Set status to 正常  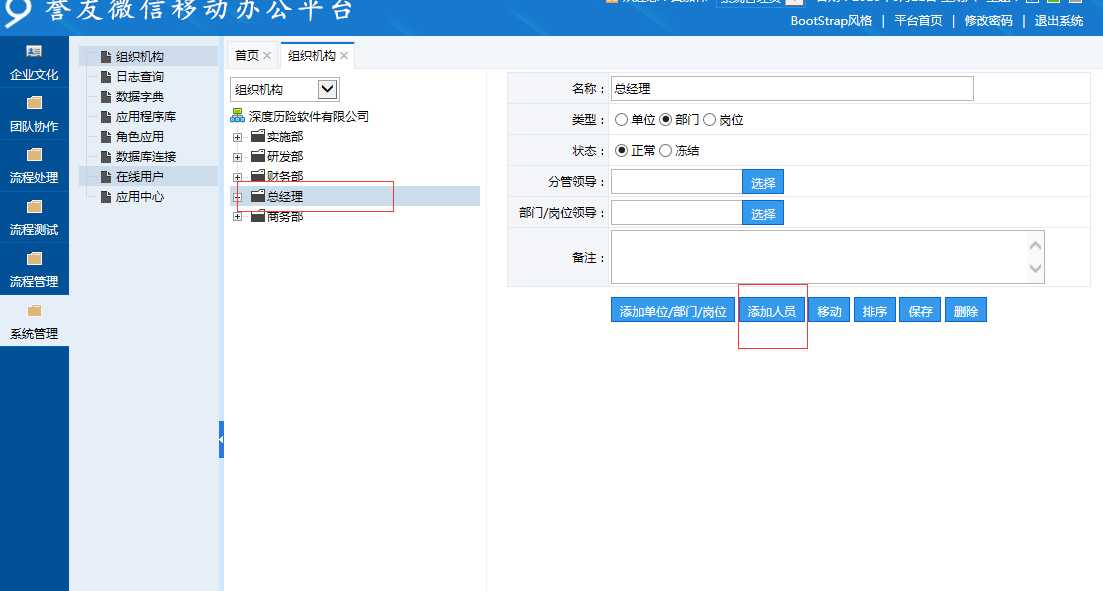(x=621, y=151)
